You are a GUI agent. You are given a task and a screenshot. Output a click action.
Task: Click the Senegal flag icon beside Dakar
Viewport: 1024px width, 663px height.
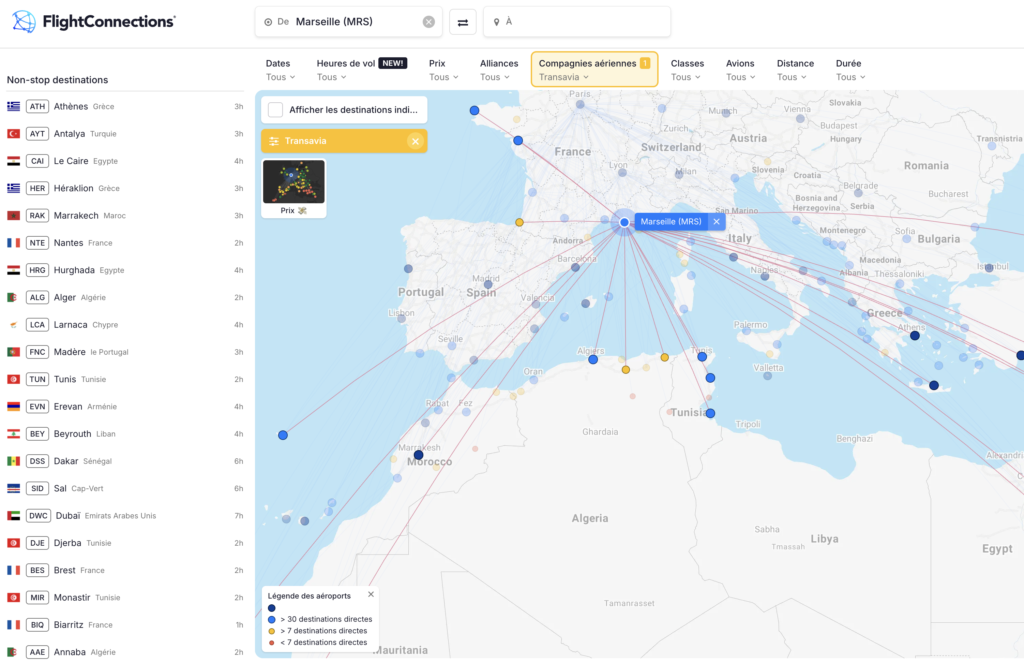pos(13,461)
